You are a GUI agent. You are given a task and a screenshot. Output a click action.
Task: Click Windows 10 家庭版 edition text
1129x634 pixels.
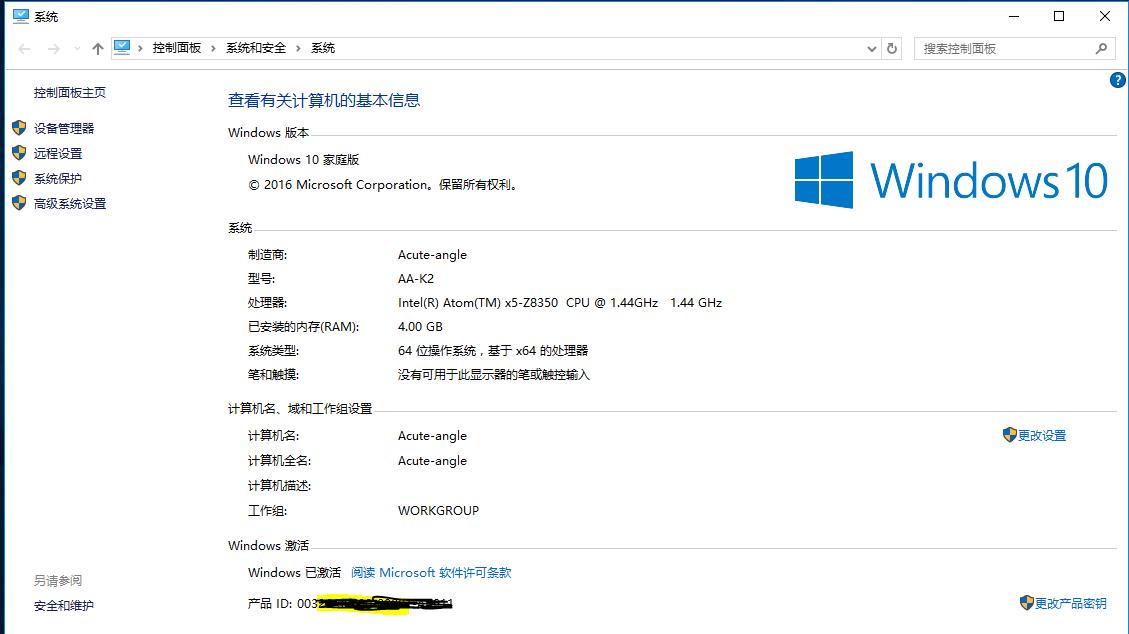pyautogui.click(x=303, y=160)
